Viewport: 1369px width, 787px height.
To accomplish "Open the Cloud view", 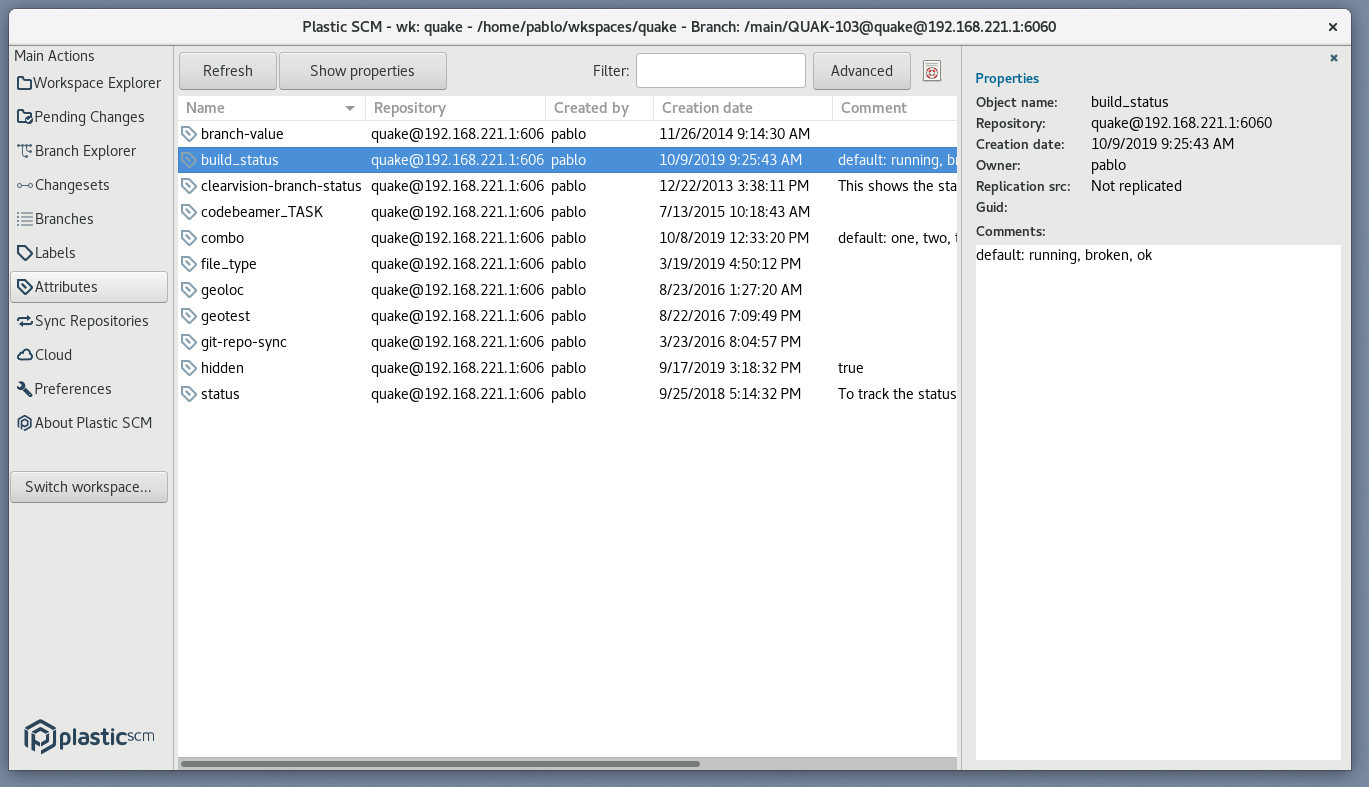I will (50, 354).
